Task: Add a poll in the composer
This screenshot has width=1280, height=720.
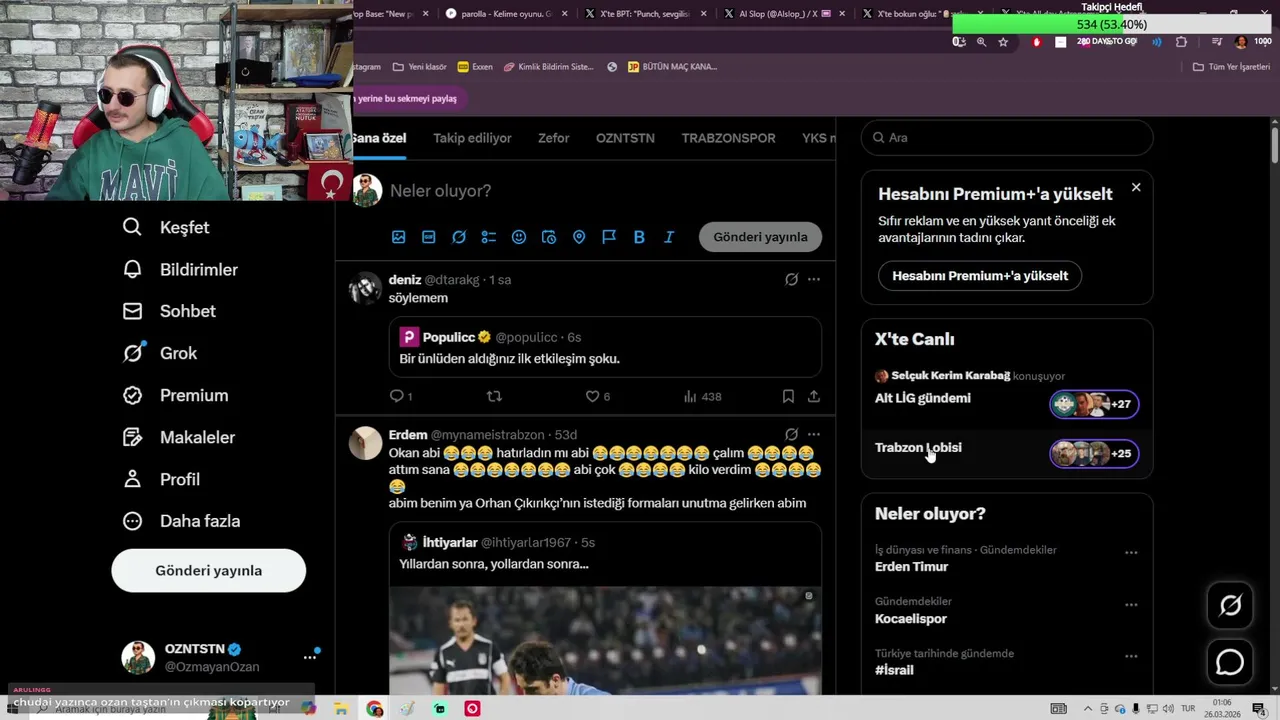Action: click(489, 237)
